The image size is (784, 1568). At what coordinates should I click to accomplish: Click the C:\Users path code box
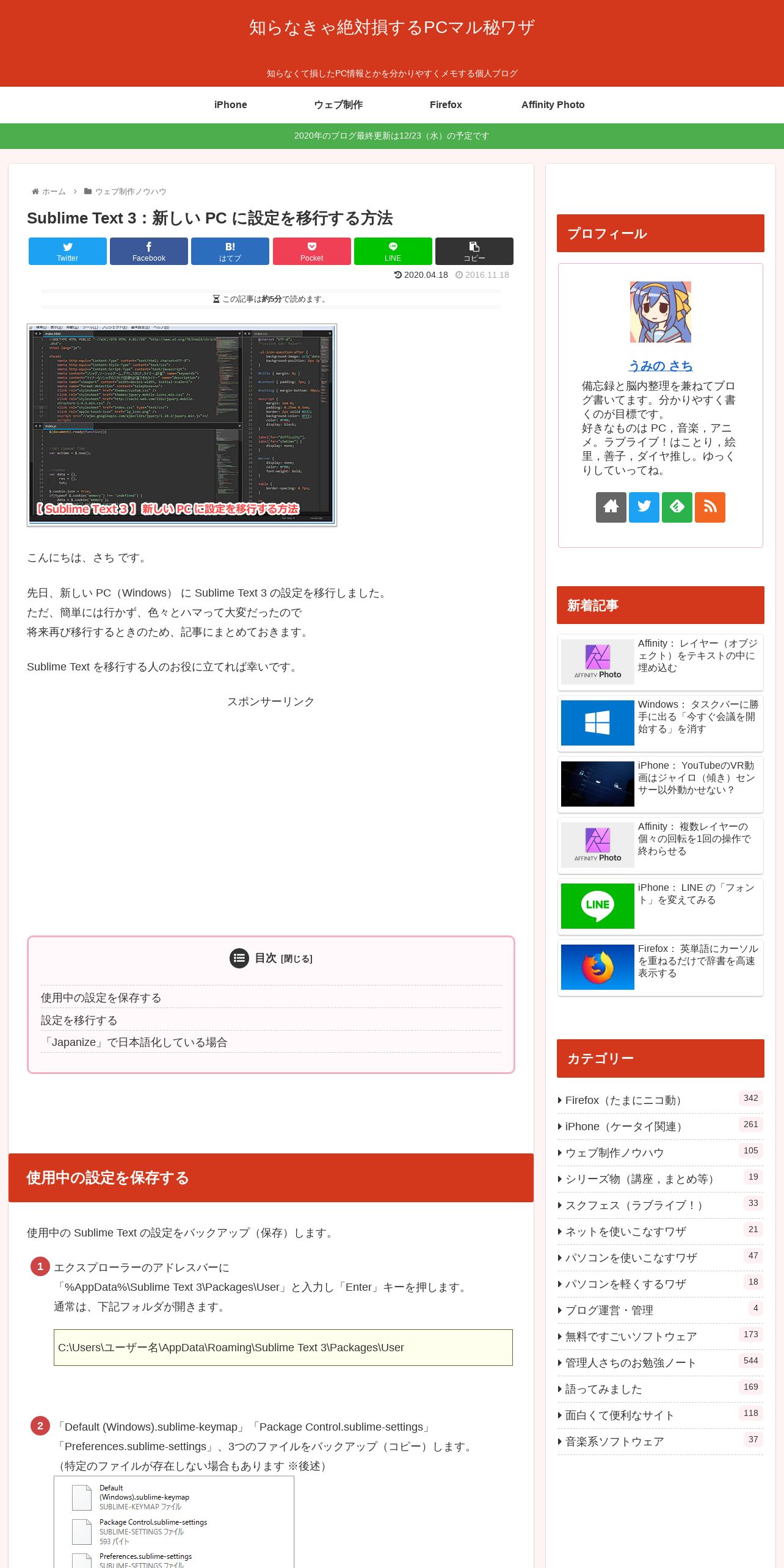tap(283, 1348)
